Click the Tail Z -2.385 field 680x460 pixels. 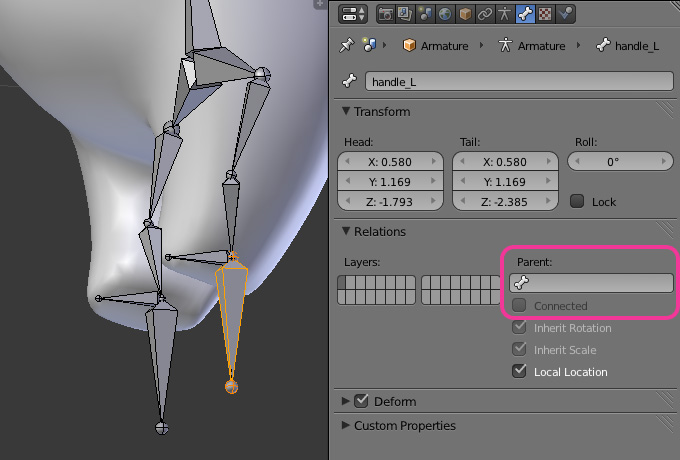tap(505, 202)
